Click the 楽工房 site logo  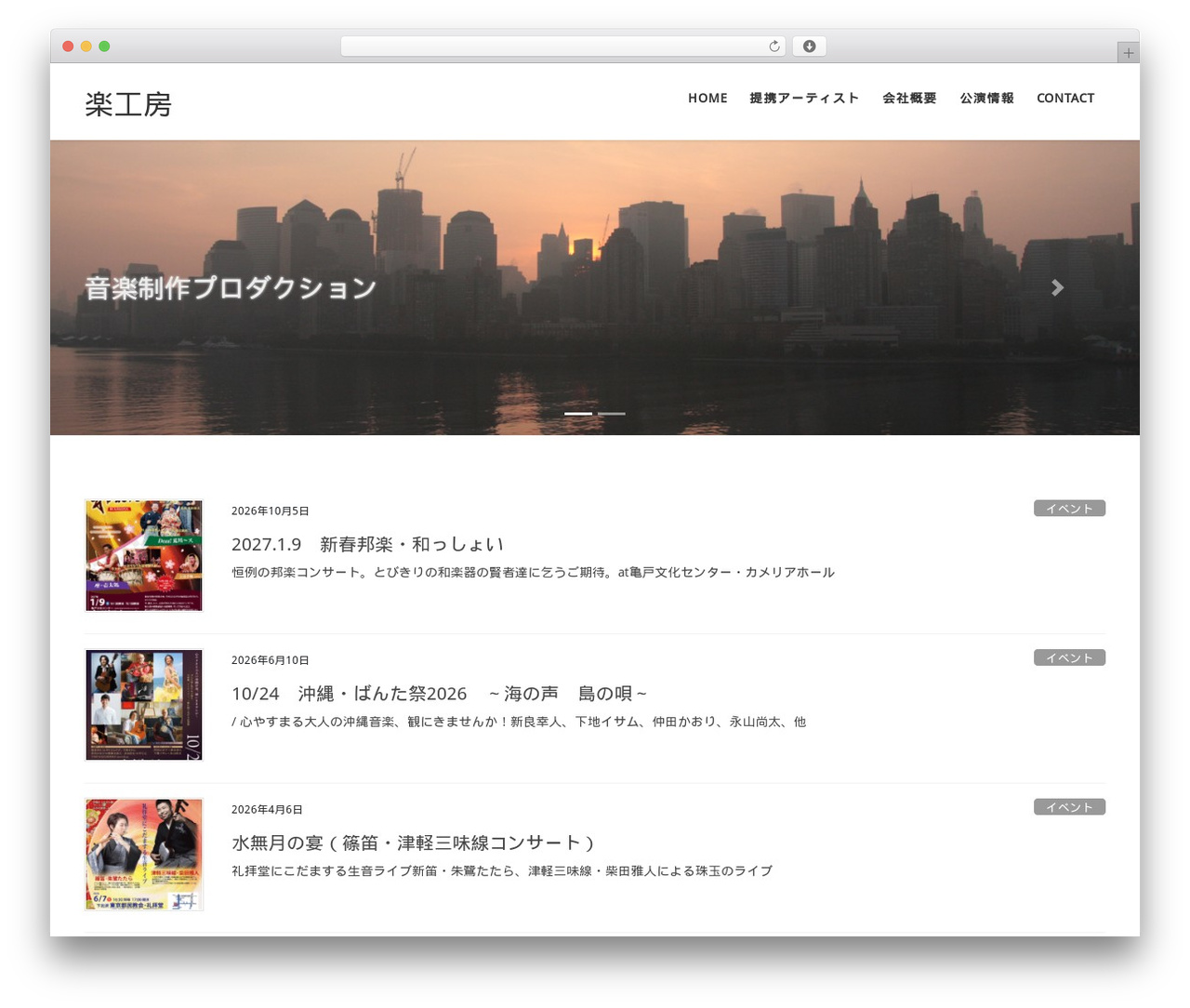coord(128,104)
